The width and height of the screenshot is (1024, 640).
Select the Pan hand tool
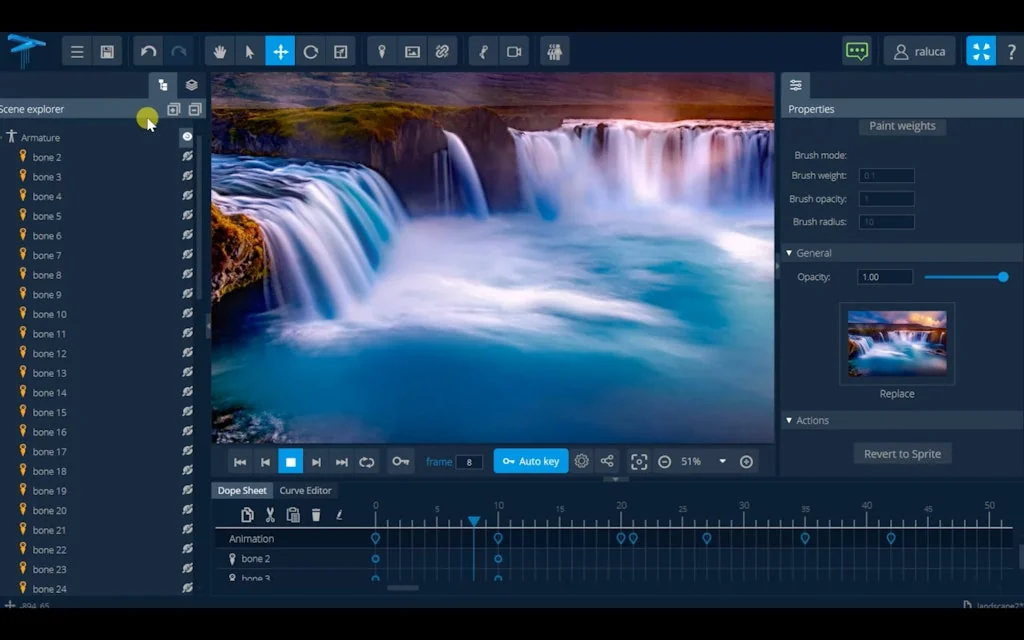pos(221,52)
